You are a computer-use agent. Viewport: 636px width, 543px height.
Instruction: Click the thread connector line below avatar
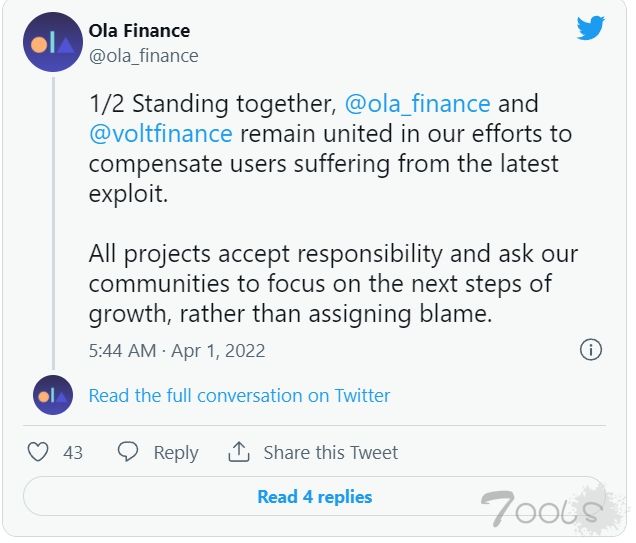click(53, 223)
